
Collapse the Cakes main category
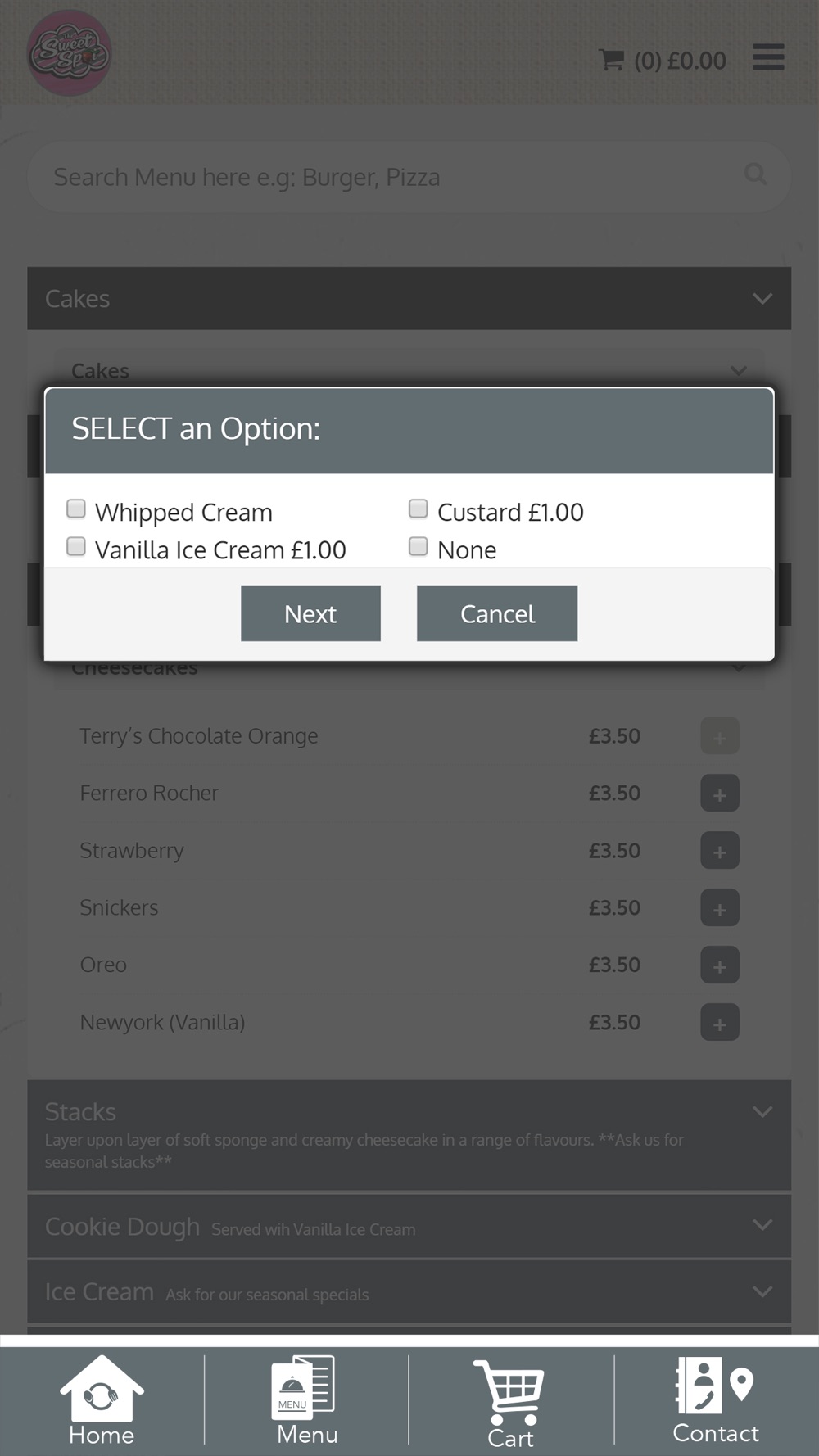[x=409, y=298]
